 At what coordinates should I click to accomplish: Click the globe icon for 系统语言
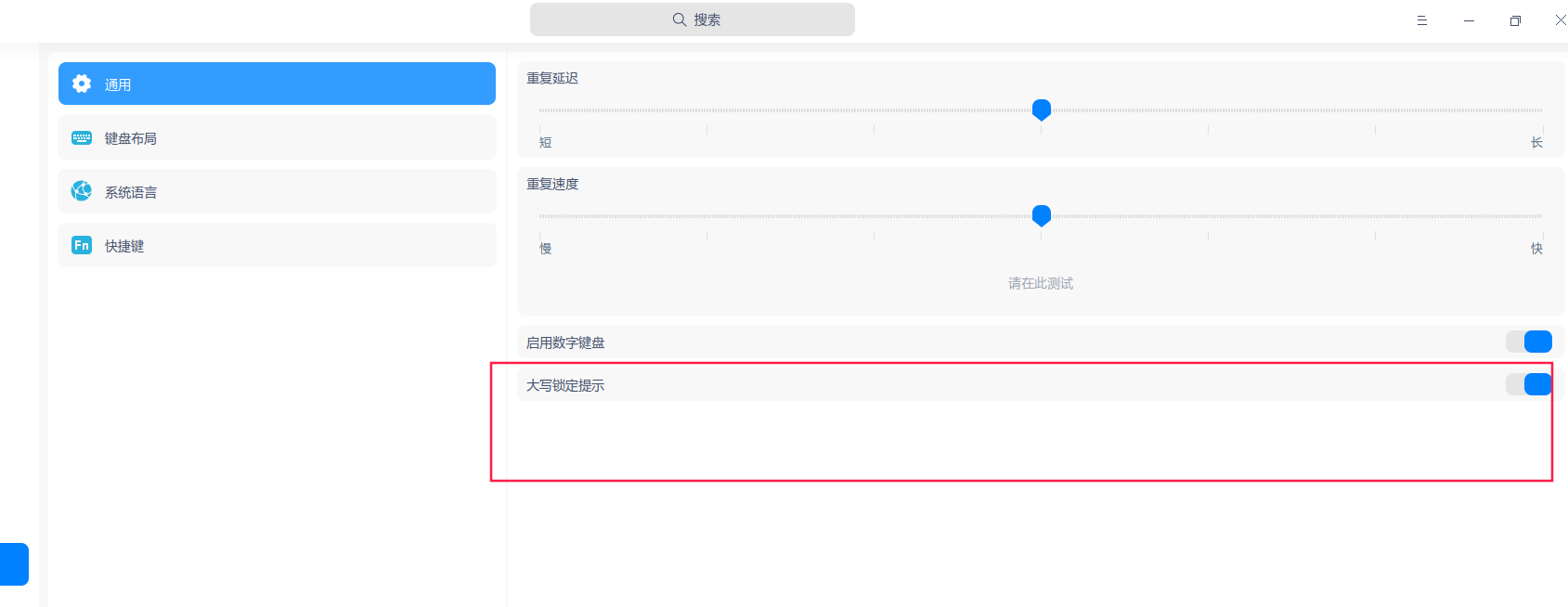pyautogui.click(x=82, y=191)
